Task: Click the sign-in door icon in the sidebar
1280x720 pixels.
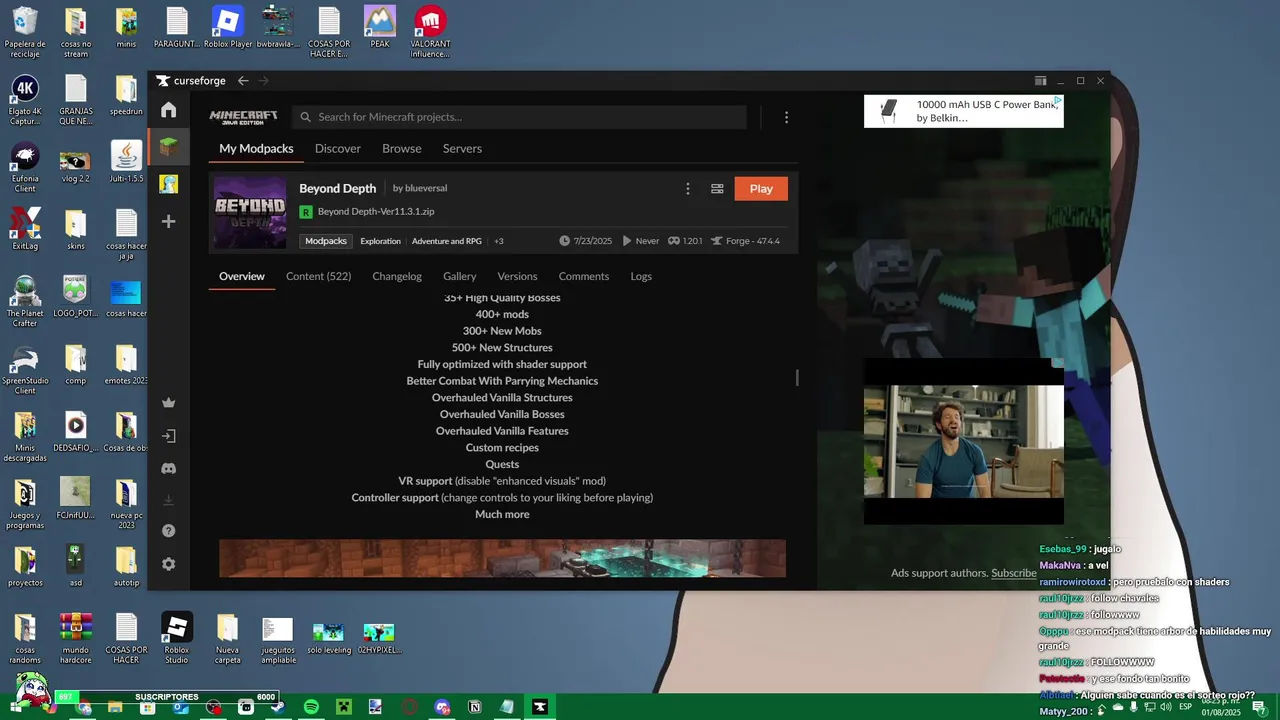Action: coord(168,436)
